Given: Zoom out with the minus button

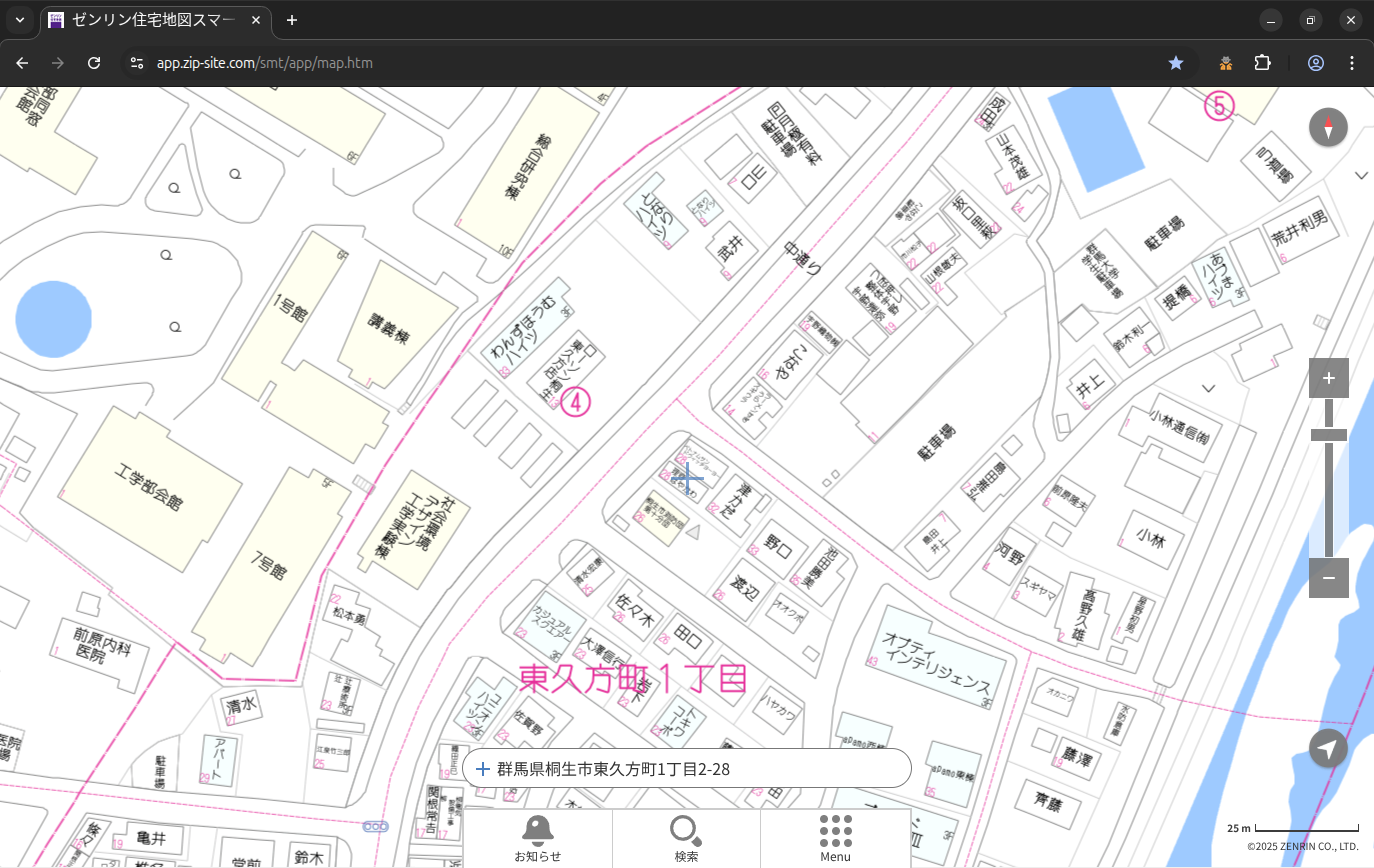Looking at the screenshot, I should pyautogui.click(x=1328, y=578).
